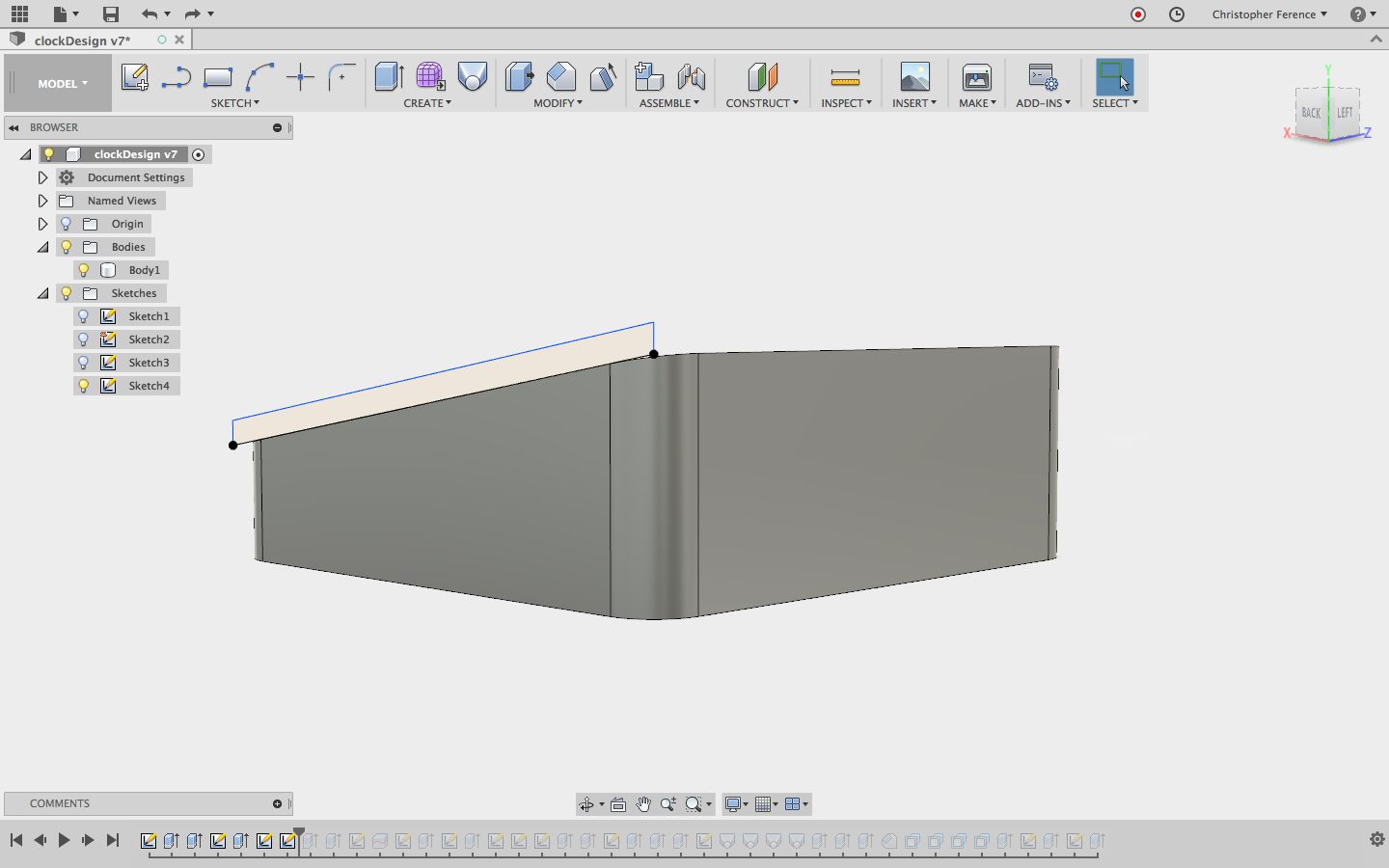Open the Christopher Ference account menu

click(x=1269, y=14)
